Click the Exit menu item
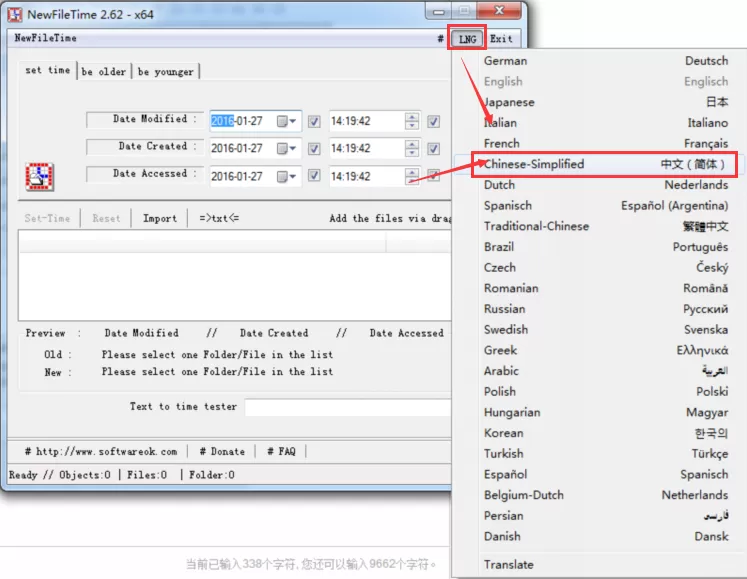747x579 pixels. [501, 39]
